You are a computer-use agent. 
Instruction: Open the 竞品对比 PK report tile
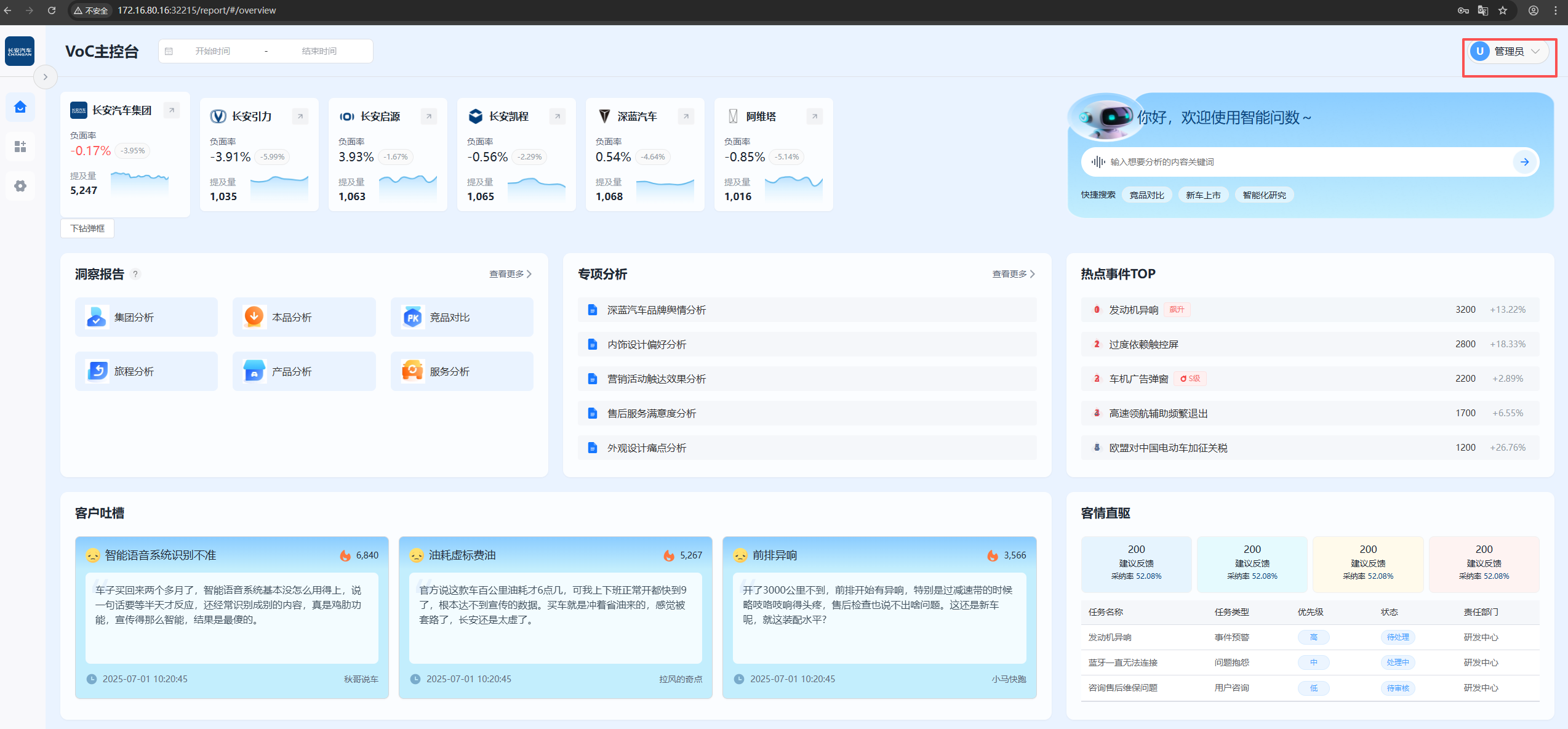[462, 317]
